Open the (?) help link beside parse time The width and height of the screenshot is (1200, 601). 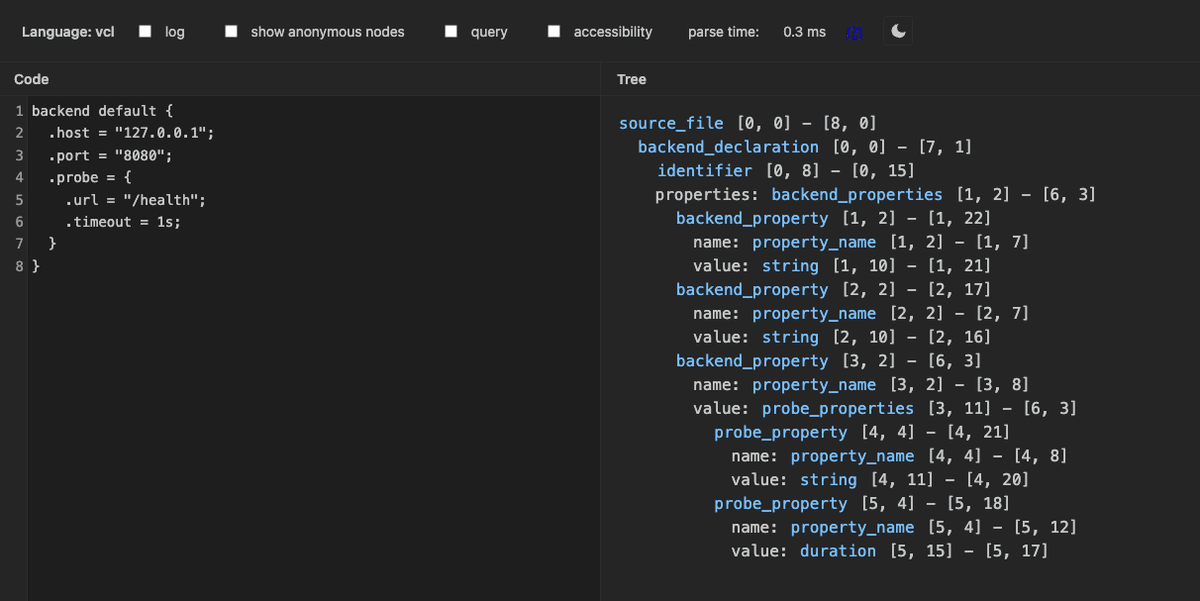pyautogui.click(x=854, y=32)
